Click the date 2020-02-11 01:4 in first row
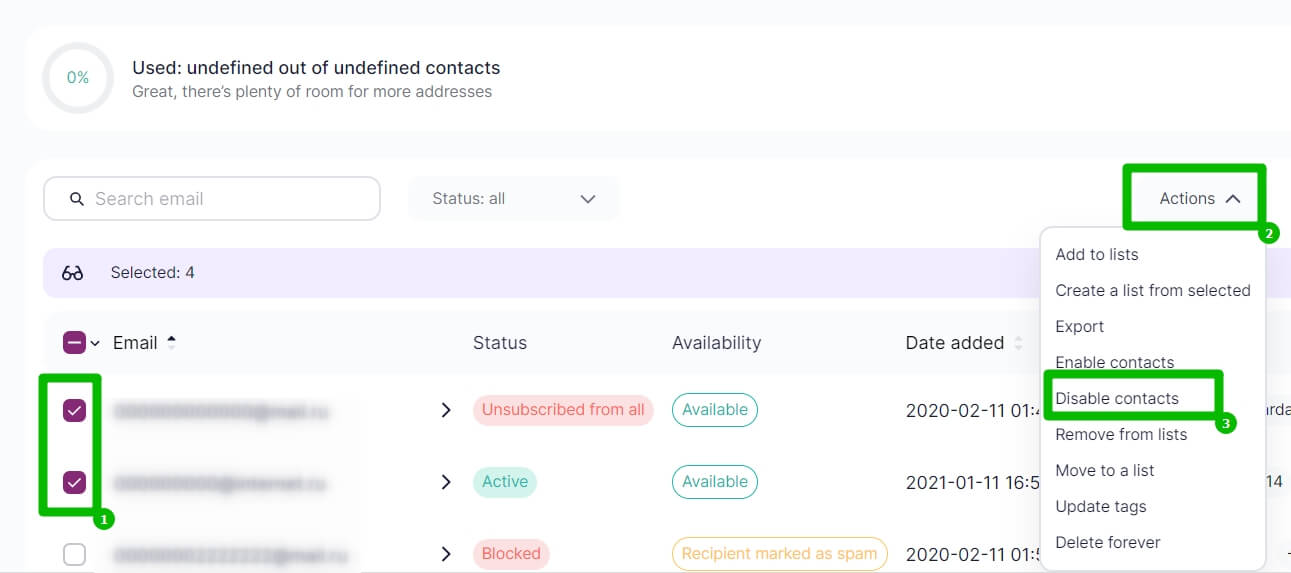The height and width of the screenshot is (573, 1291). 973,410
